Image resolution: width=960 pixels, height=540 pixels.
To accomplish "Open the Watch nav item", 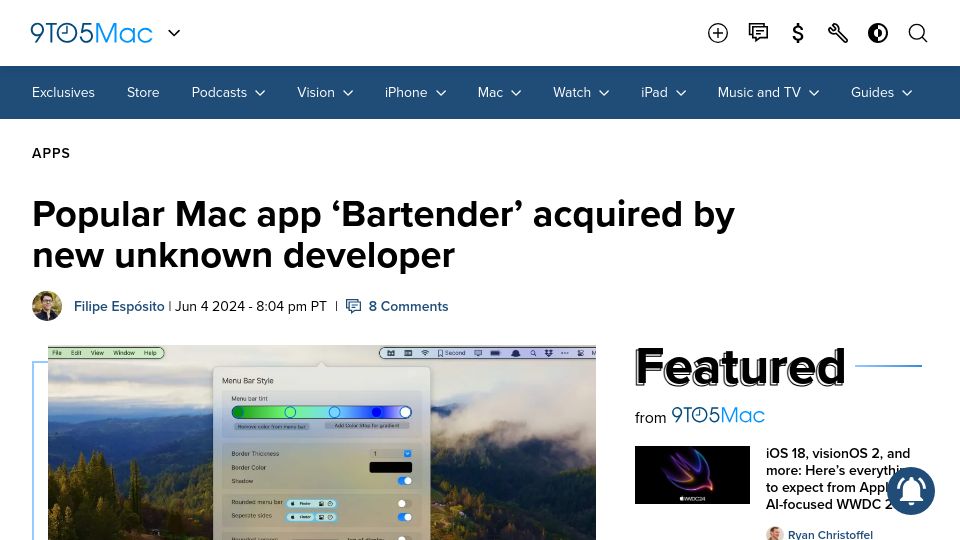I will (572, 92).
